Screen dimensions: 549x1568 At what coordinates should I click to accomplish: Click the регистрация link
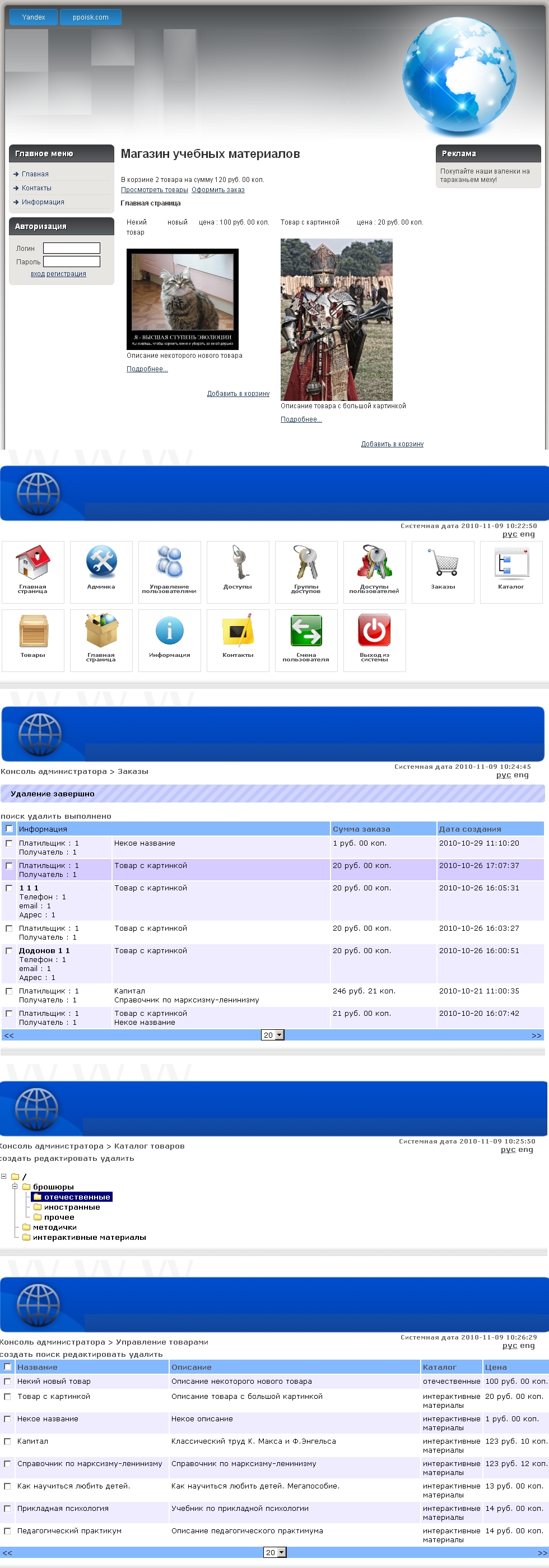click(x=66, y=274)
